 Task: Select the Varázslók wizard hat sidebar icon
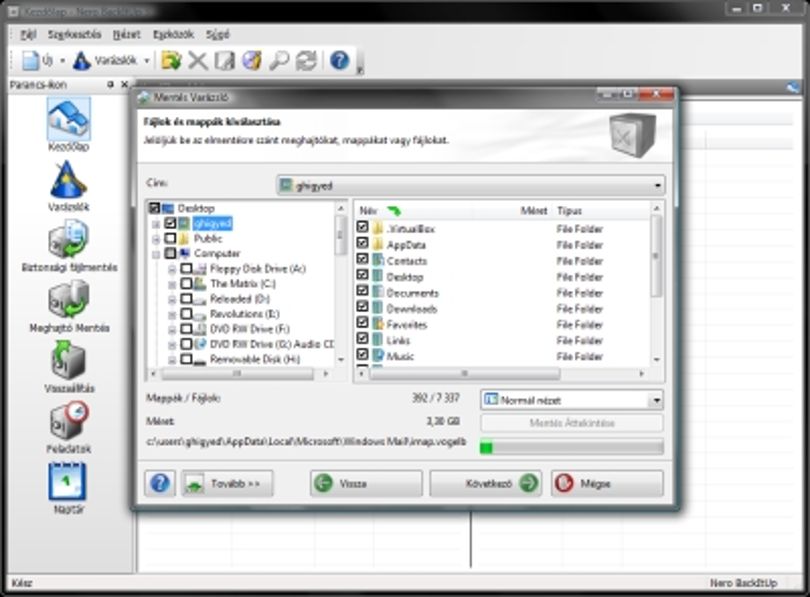click(68, 180)
